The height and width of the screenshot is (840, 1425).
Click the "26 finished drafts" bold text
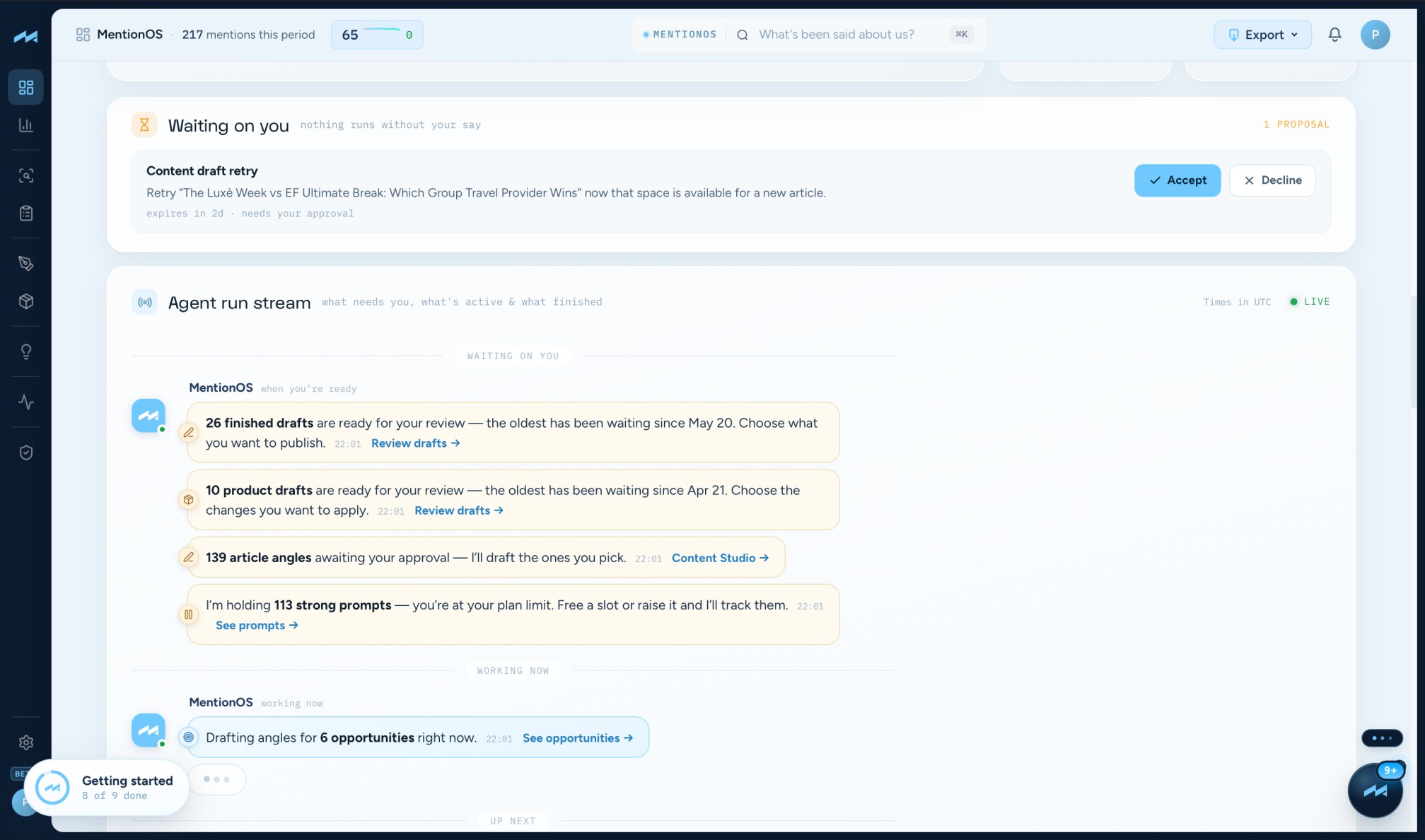click(260, 423)
